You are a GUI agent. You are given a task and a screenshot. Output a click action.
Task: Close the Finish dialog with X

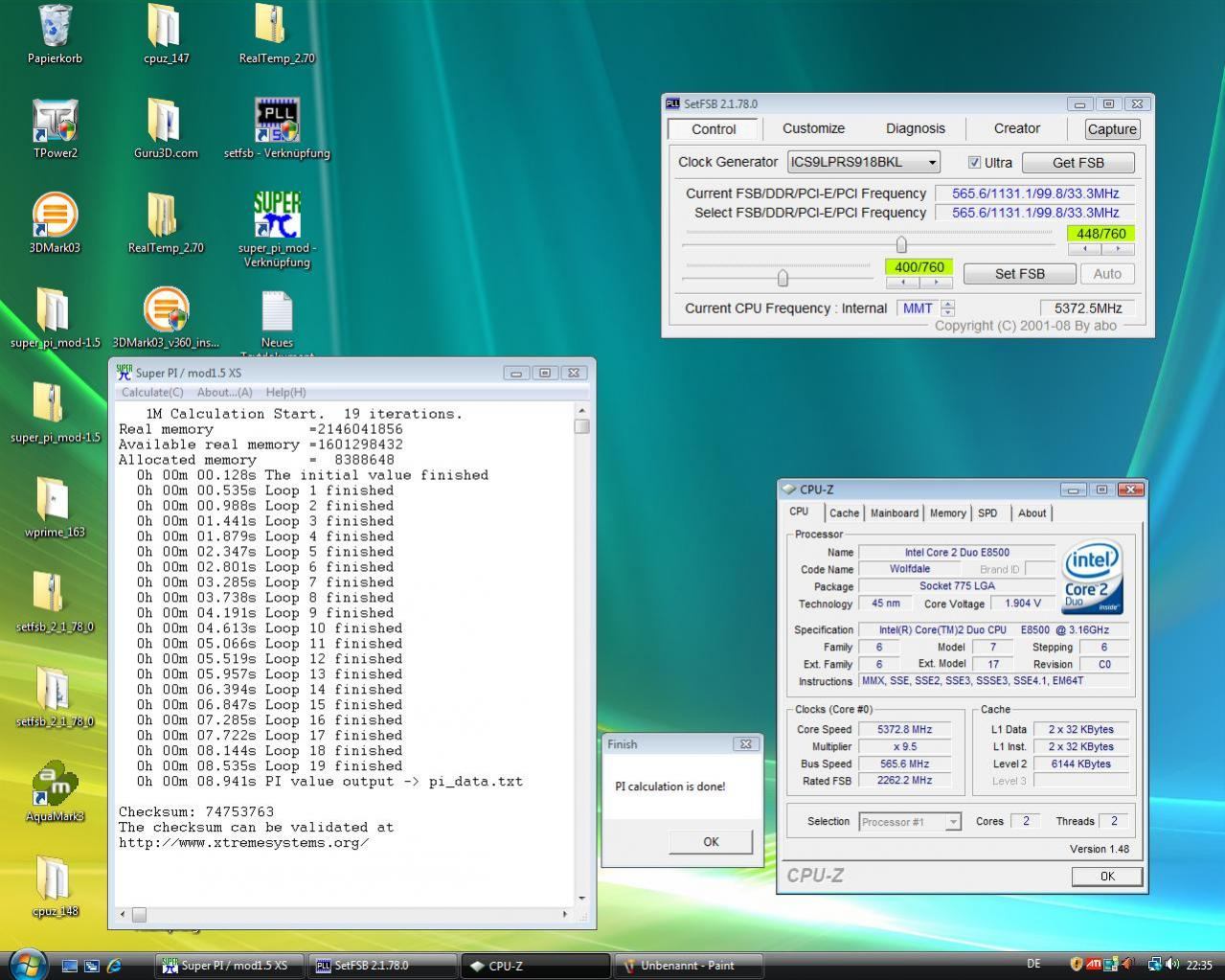[x=745, y=744]
